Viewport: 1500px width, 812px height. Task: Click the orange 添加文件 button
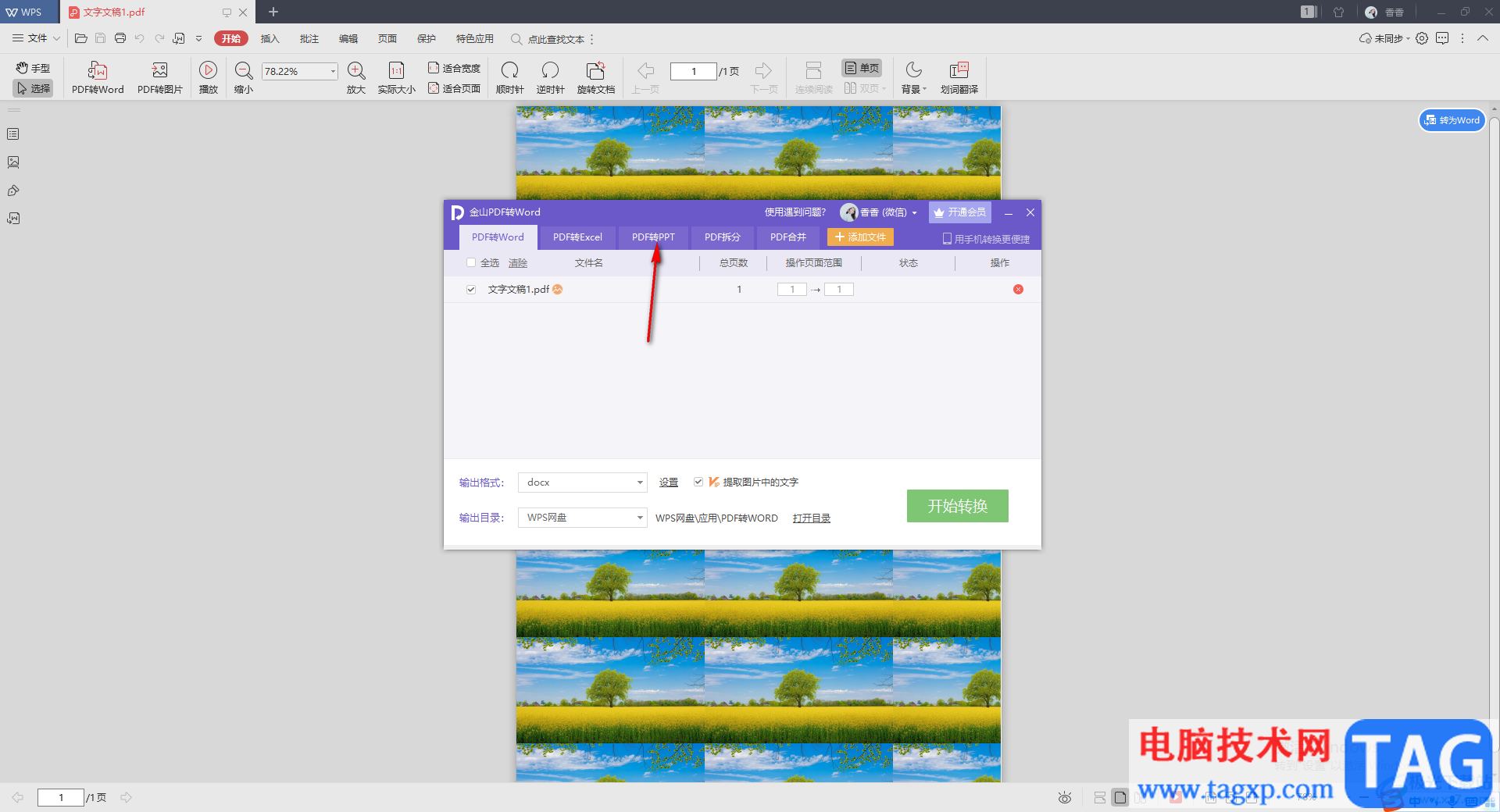click(860, 237)
